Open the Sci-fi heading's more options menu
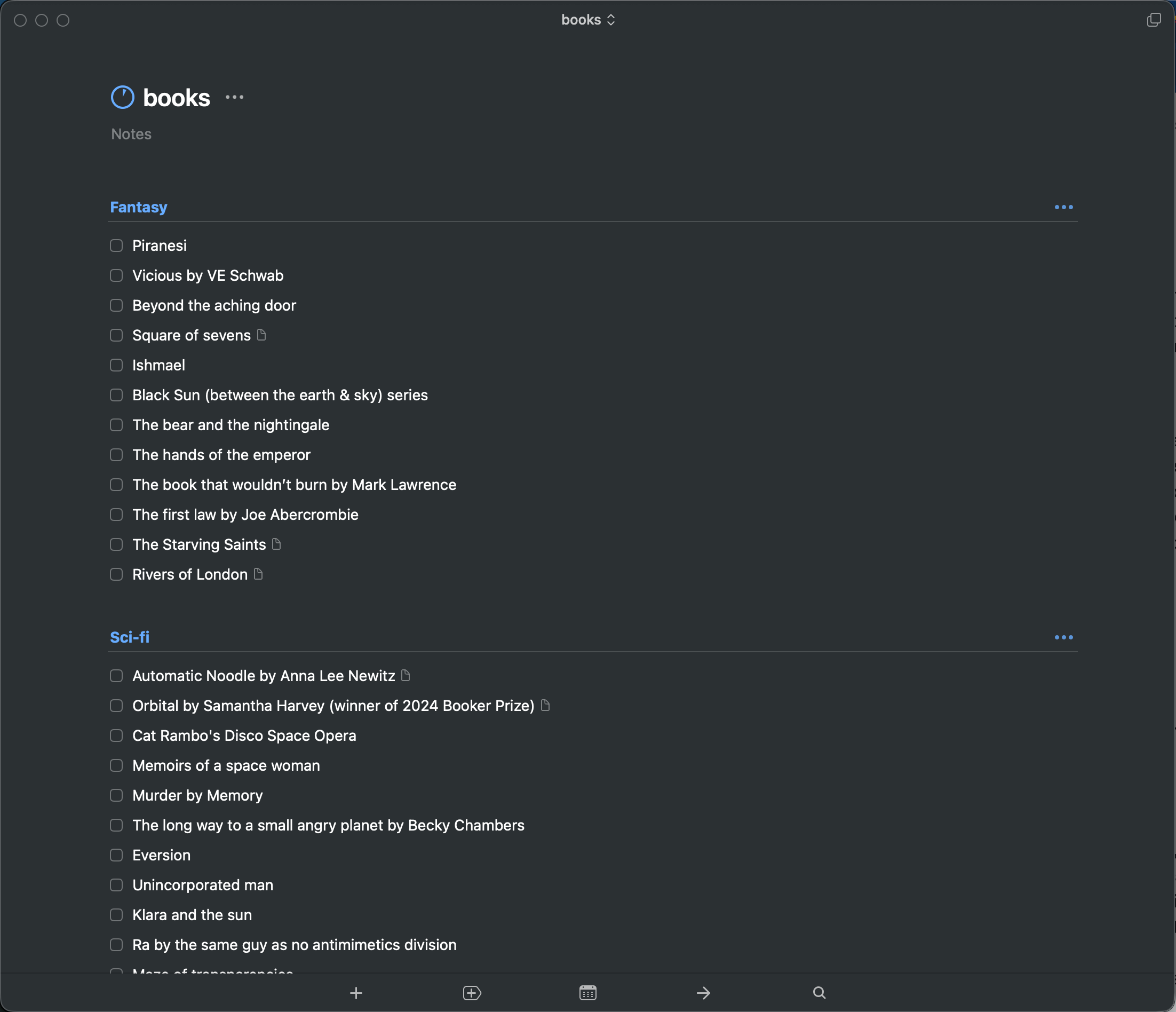The image size is (1176, 1012). (x=1063, y=637)
